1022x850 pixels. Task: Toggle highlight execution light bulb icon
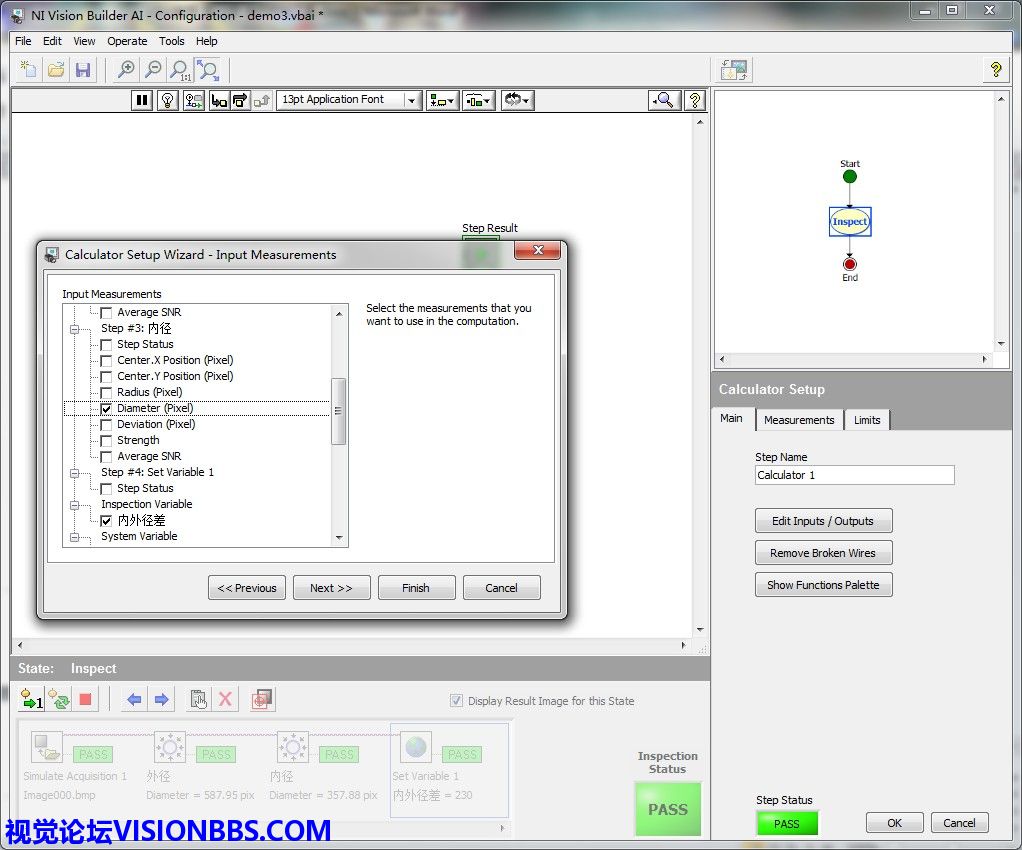click(x=168, y=100)
